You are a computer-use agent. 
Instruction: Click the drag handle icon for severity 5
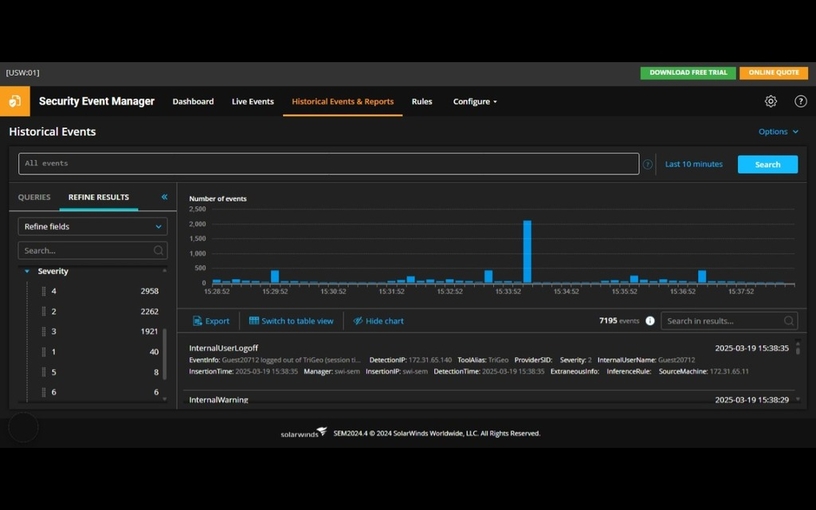point(44,372)
